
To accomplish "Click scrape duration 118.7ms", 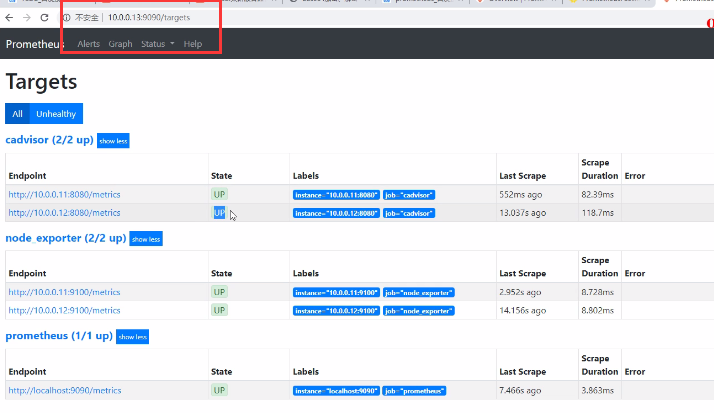I will tap(597, 213).
